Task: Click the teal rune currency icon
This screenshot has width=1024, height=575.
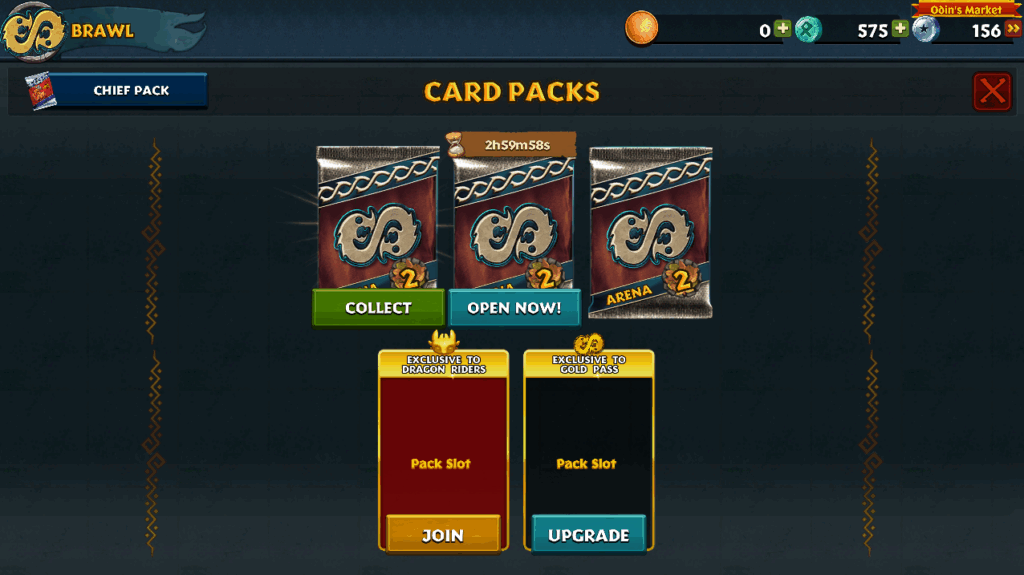Action: 808,29
